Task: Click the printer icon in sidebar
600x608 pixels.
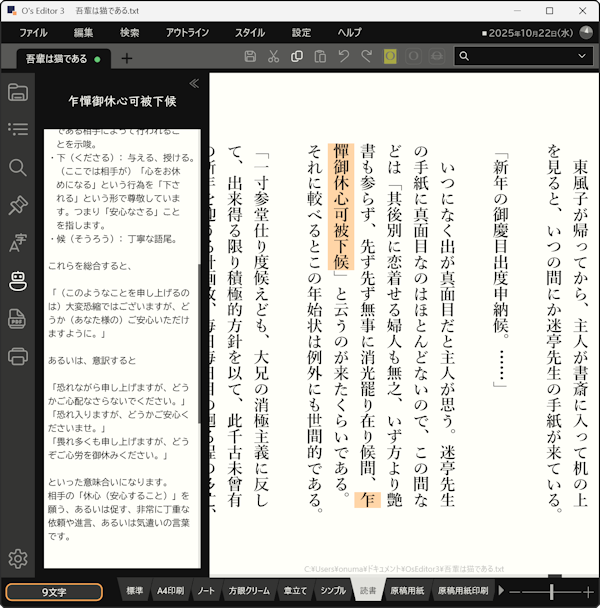Action: click(x=17, y=356)
